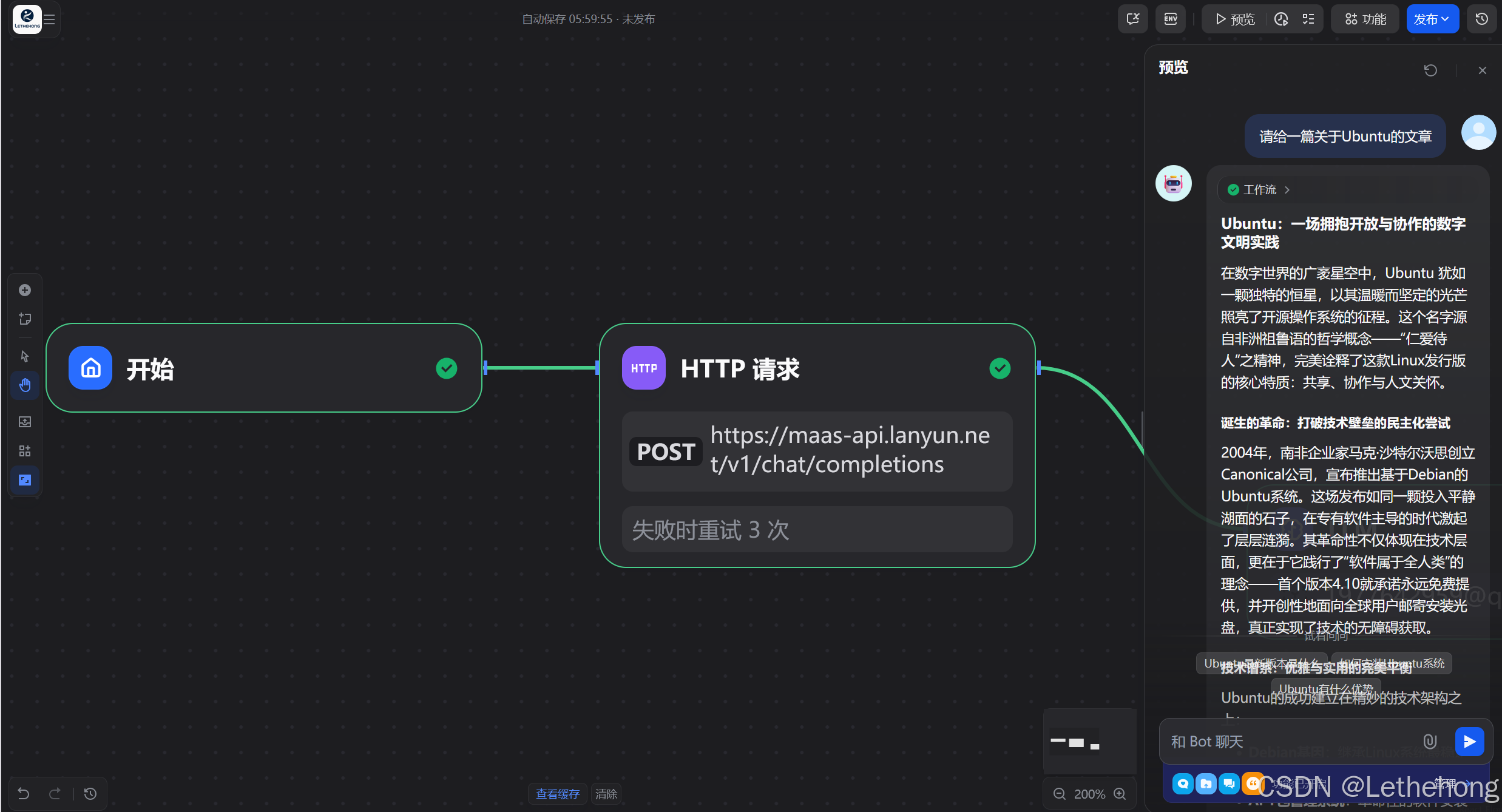This screenshot has width=1502, height=812.
Task: Open the checklist icon in the toolbar
Action: pos(1308,19)
